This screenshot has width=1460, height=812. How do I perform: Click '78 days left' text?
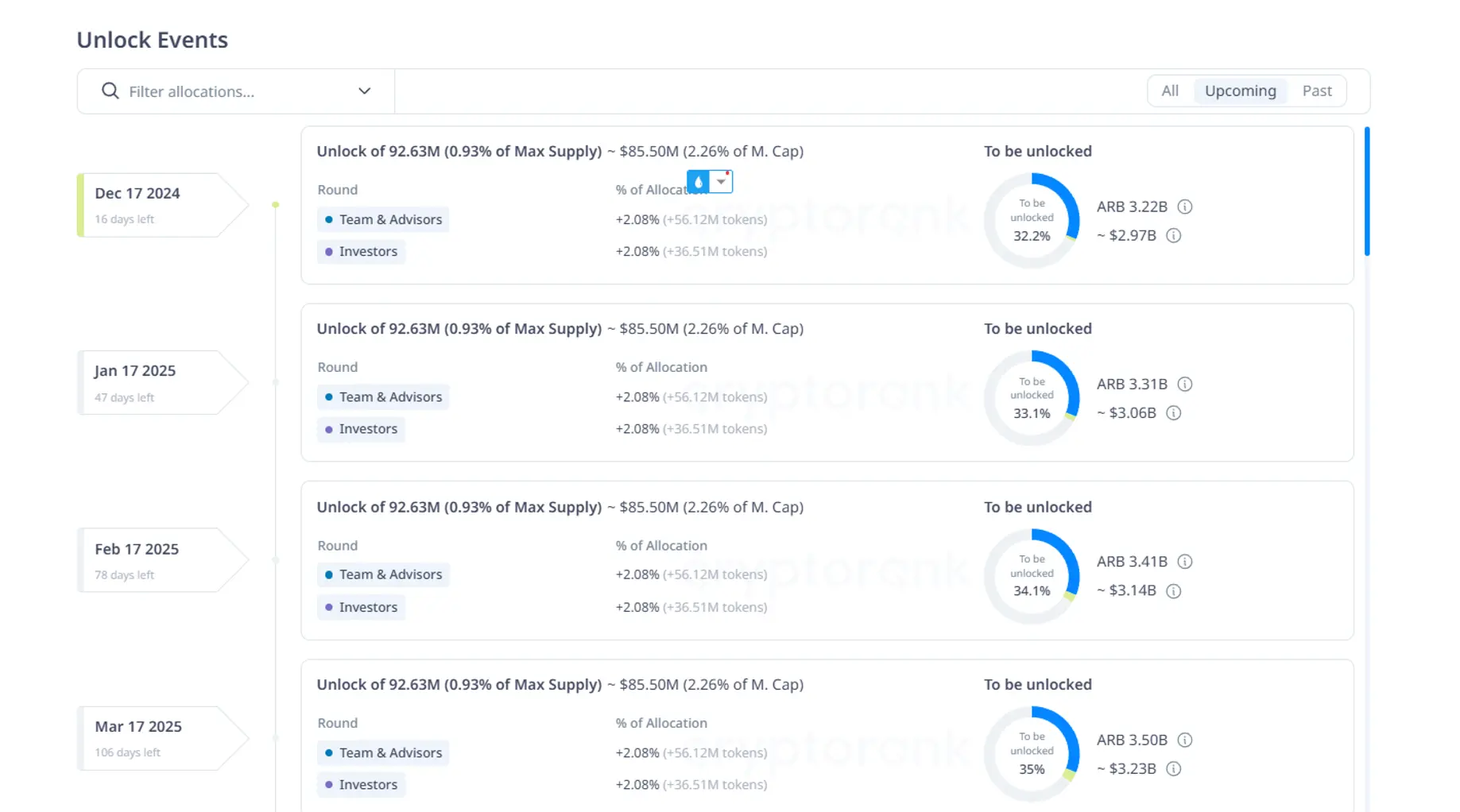(x=124, y=575)
